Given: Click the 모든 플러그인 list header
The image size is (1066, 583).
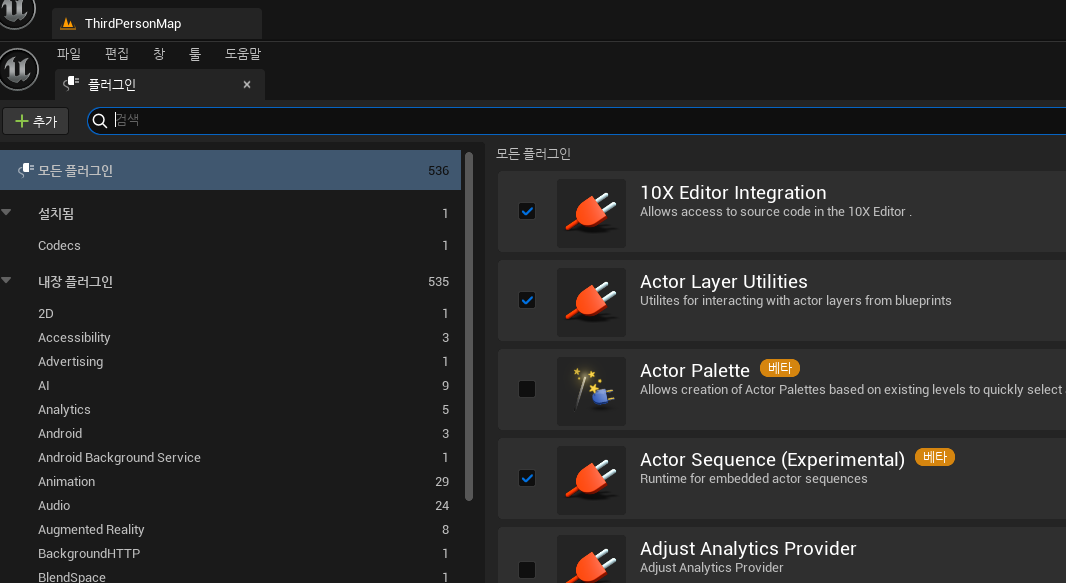Looking at the screenshot, I should pyautogui.click(x=533, y=154).
